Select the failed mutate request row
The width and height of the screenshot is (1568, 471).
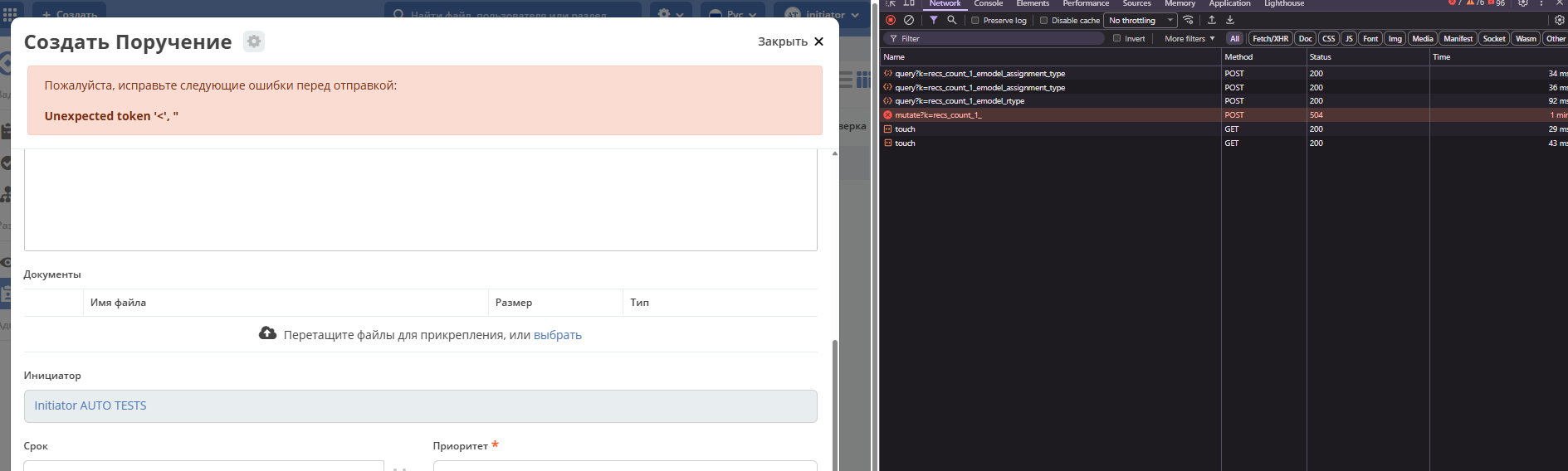click(938, 115)
